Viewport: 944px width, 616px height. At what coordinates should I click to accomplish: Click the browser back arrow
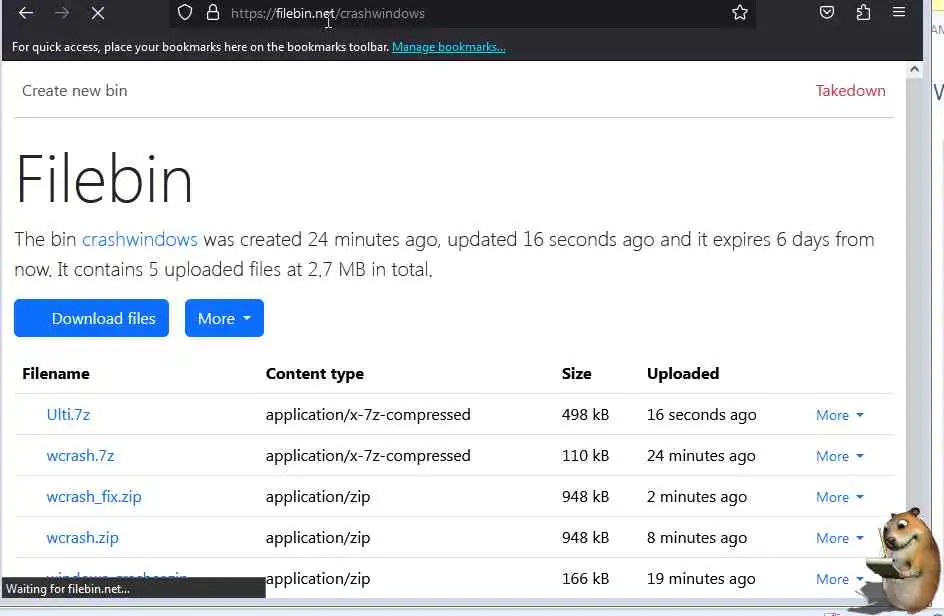[26, 13]
